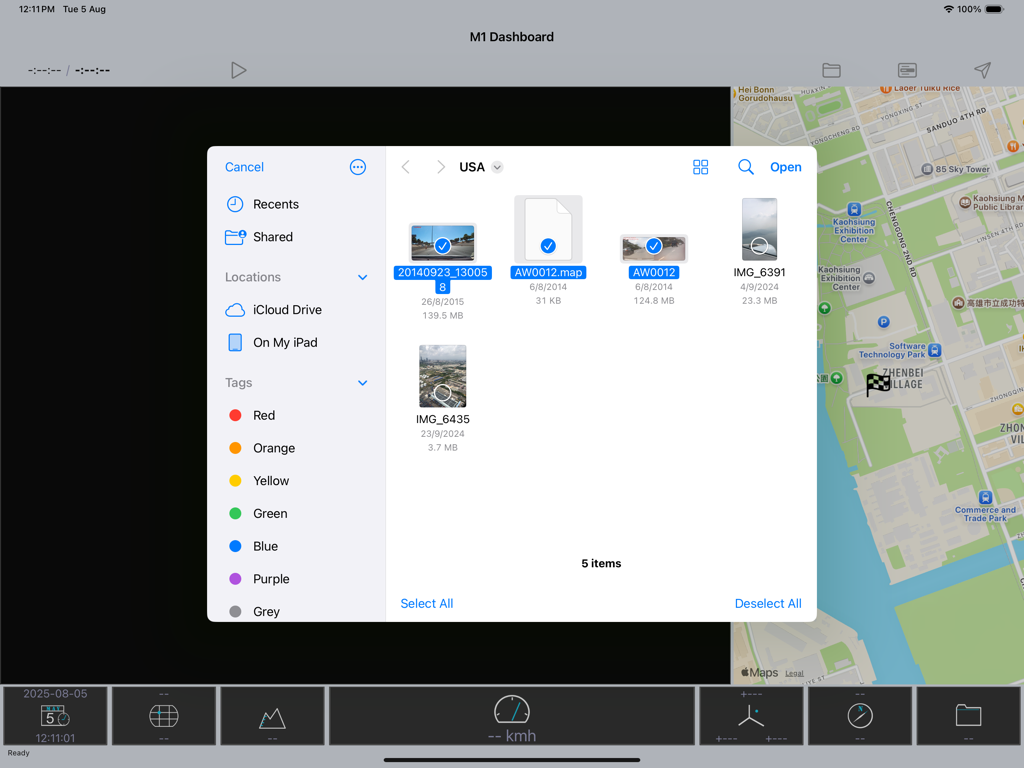Screen dimensions: 1024x768
Task: Deselect the AW0012.map file checkmark
Action: click(548, 243)
